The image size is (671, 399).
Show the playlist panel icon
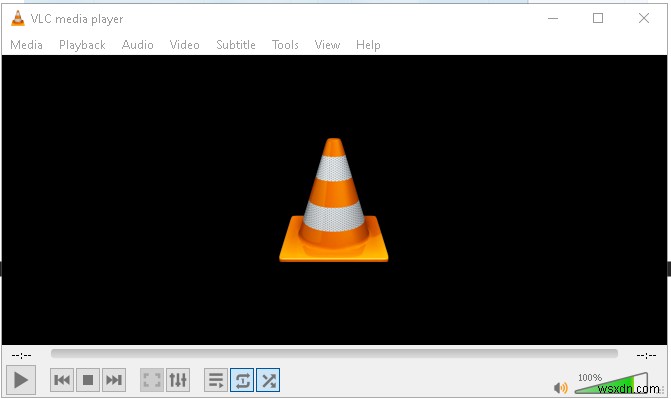(216, 380)
